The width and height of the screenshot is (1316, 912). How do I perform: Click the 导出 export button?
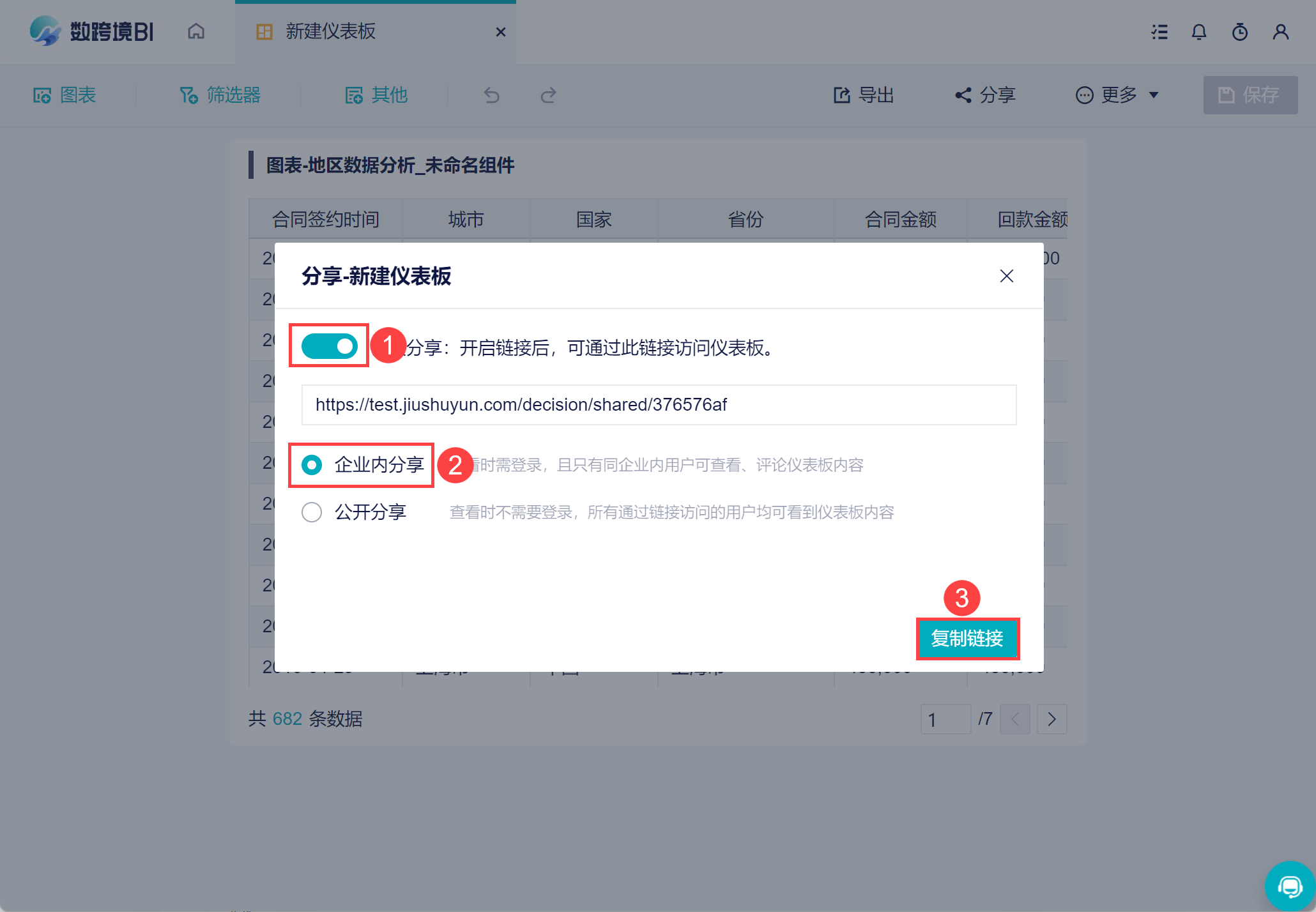point(864,96)
